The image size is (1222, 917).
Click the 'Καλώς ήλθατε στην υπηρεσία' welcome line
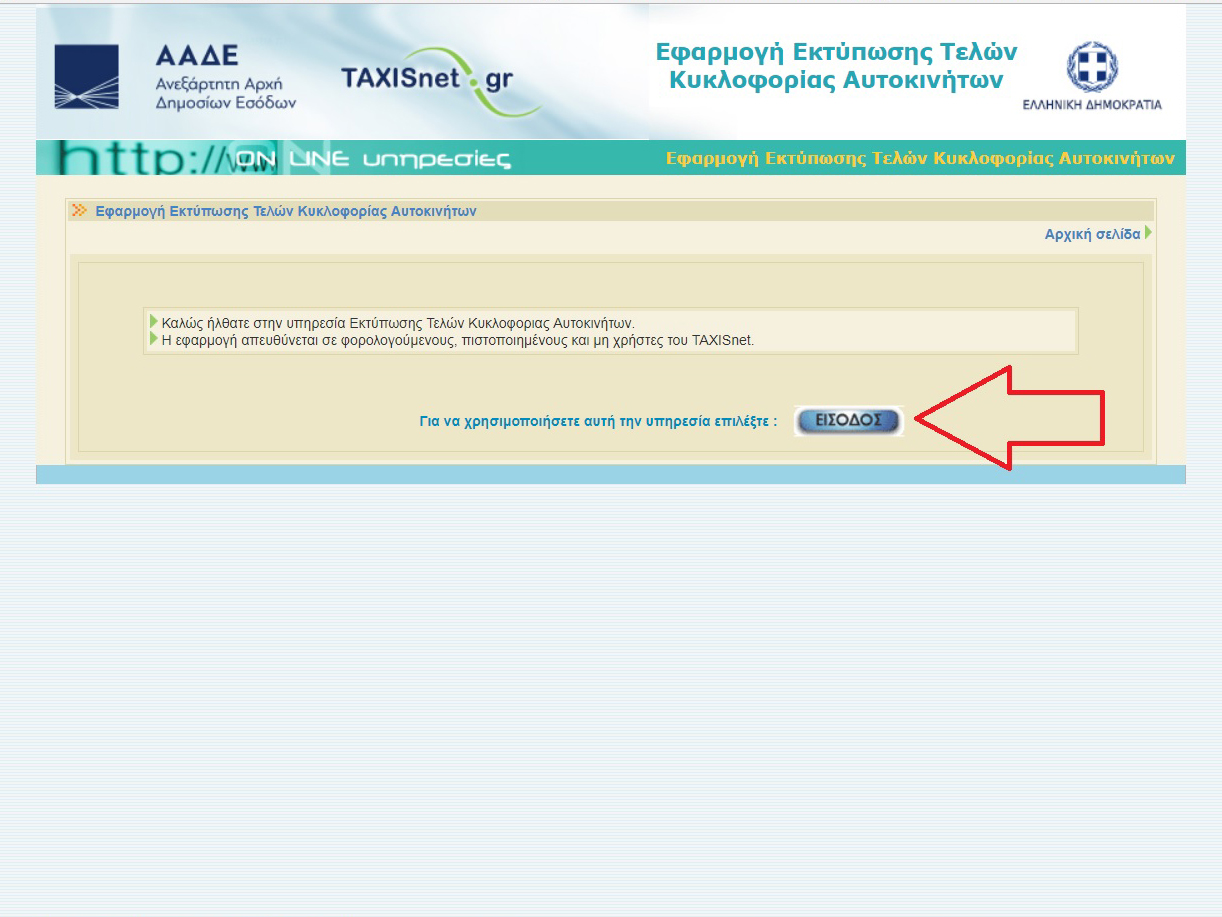pos(398,323)
